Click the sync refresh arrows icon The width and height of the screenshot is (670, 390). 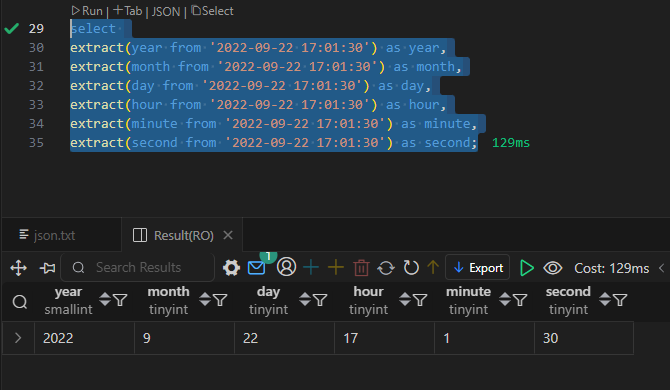click(x=386, y=268)
